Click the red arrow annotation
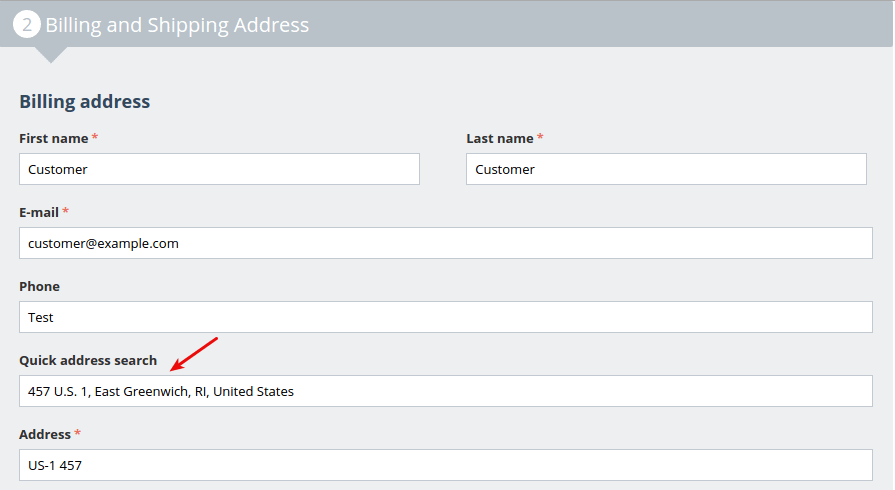 coord(193,353)
